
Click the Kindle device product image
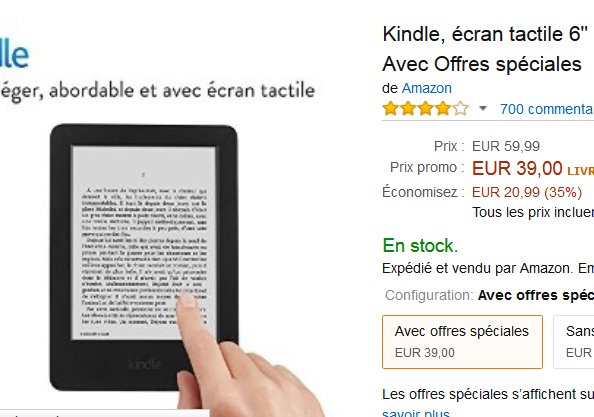pos(144,258)
